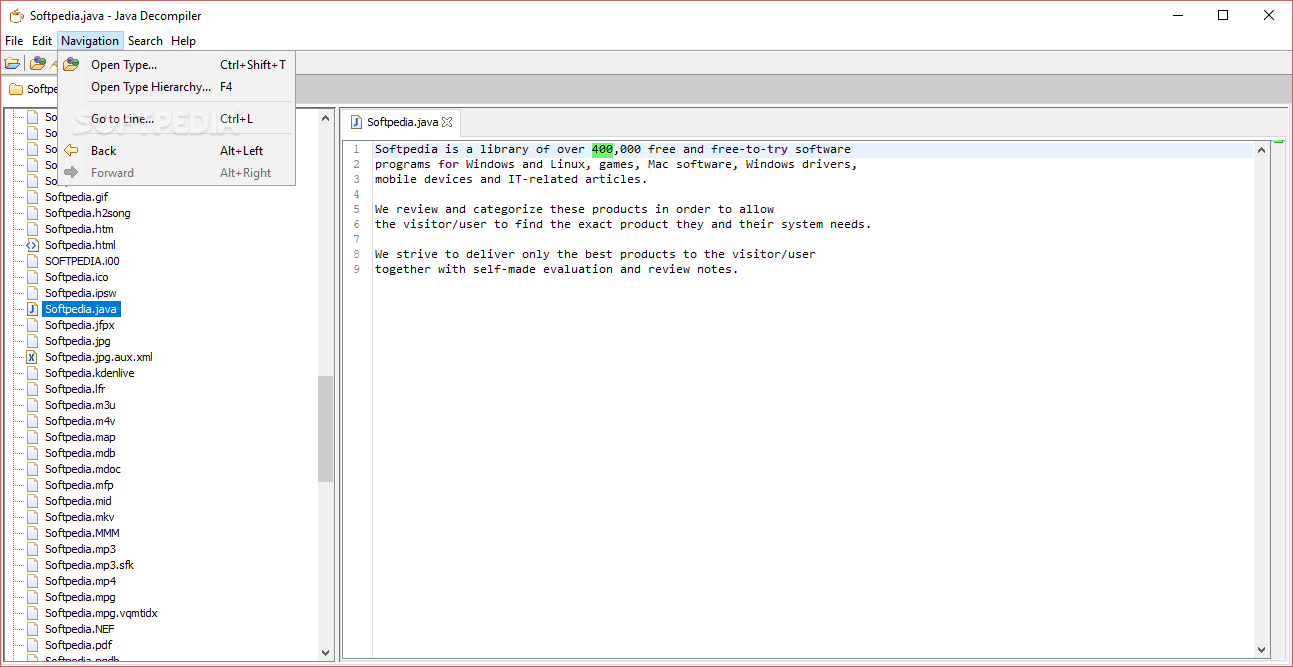1293x667 pixels.
Task: Collapse the open Navigation menu
Action: pos(90,41)
